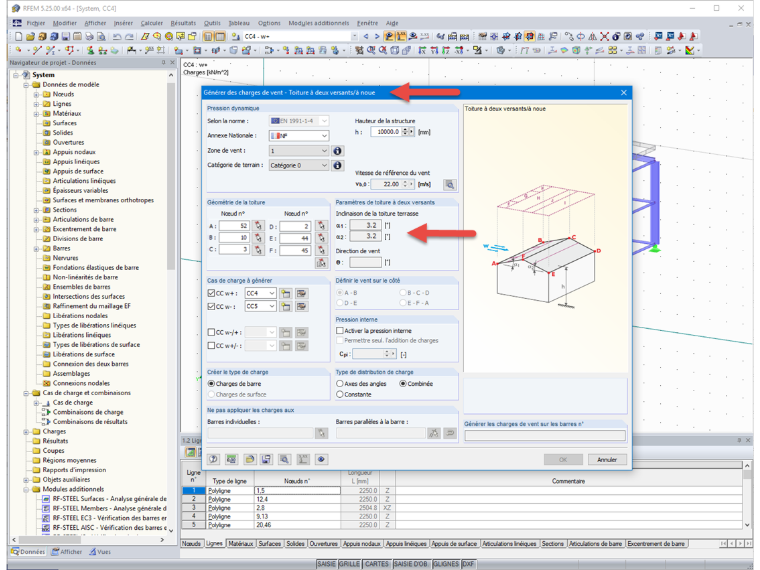
Task: Click units 0.00 icon at dialog bottom
Action: [x=231, y=459]
